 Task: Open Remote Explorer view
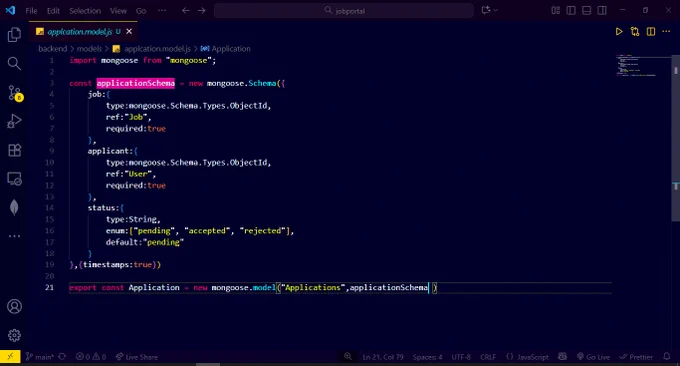[x=14, y=179]
